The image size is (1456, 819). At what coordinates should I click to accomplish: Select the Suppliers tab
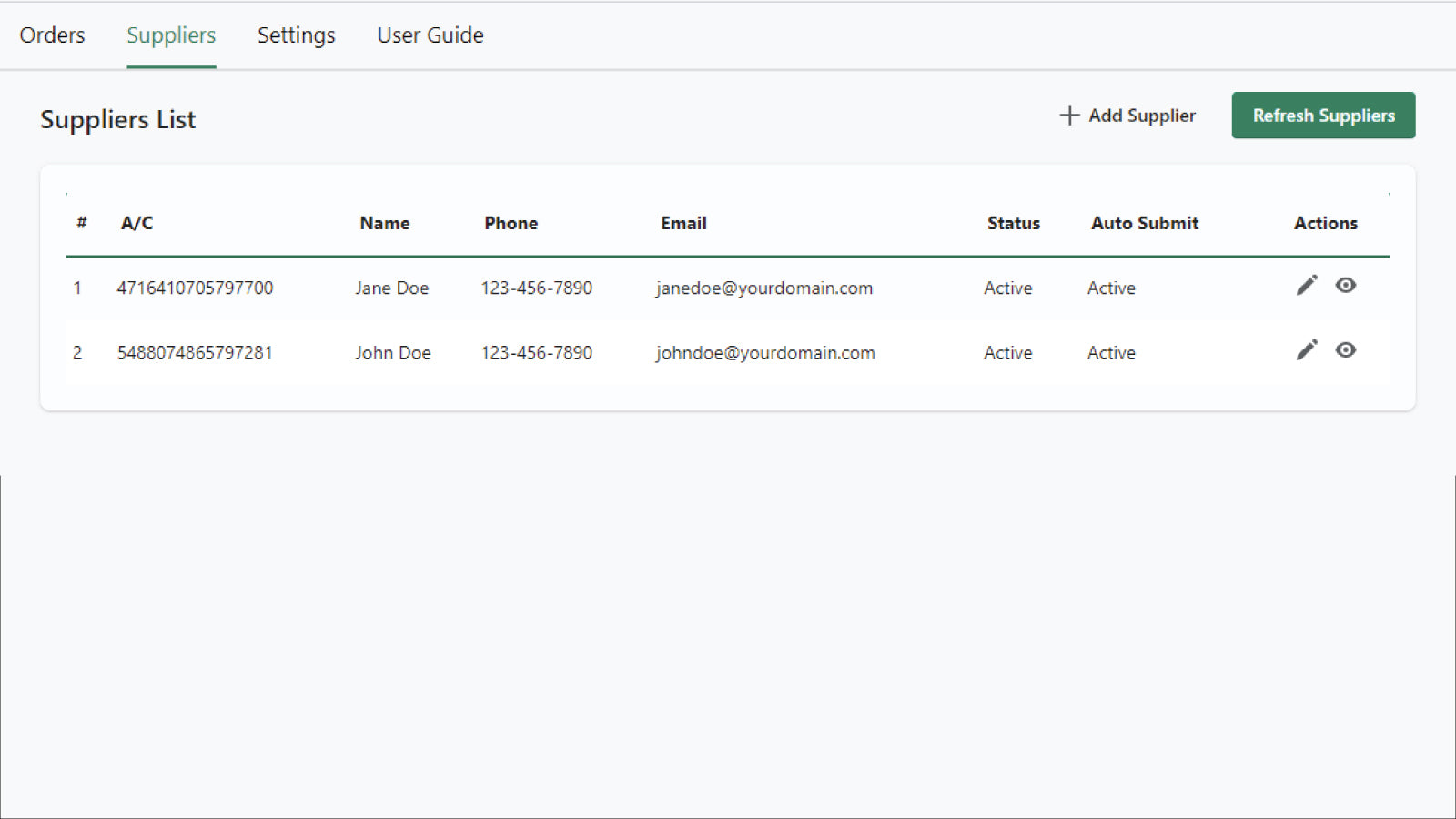(171, 35)
